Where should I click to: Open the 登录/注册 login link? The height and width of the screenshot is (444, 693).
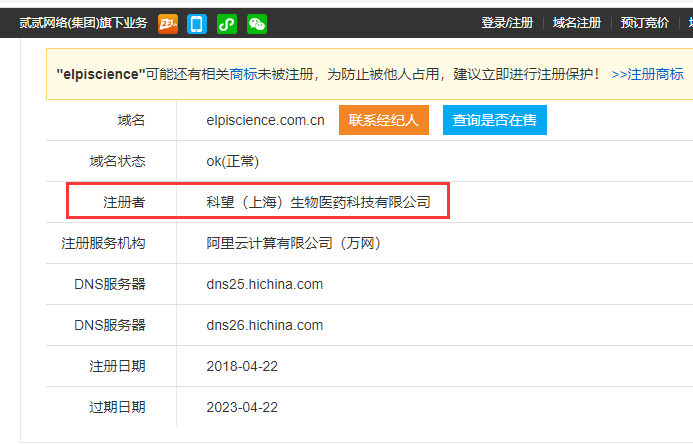tap(507, 23)
